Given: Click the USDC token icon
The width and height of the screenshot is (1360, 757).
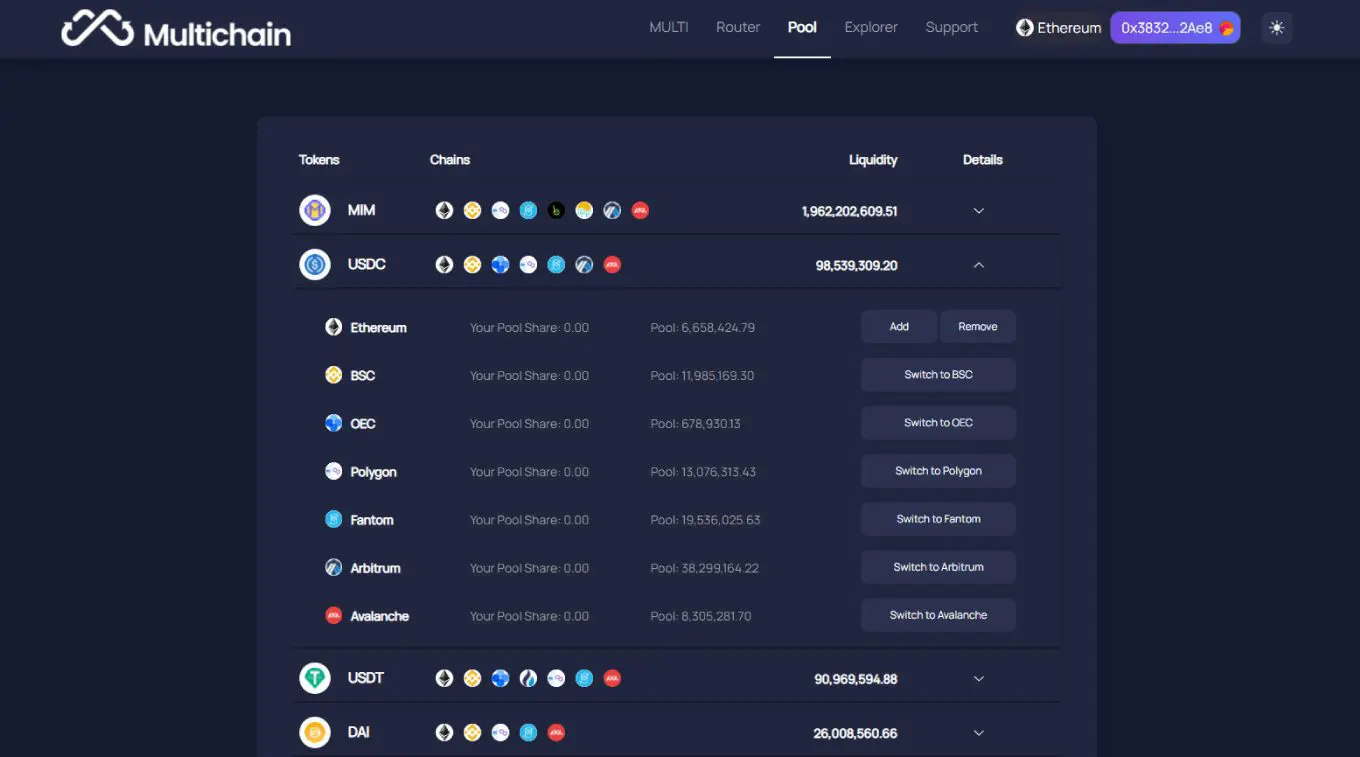Looking at the screenshot, I should point(315,264).
